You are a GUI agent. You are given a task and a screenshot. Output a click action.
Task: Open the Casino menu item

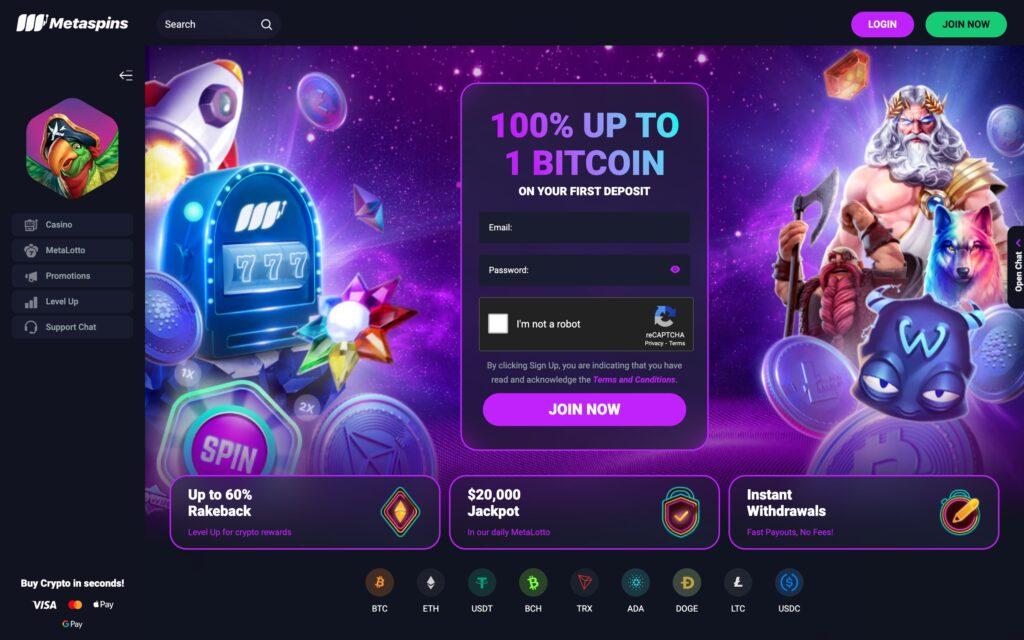[72, 225]
